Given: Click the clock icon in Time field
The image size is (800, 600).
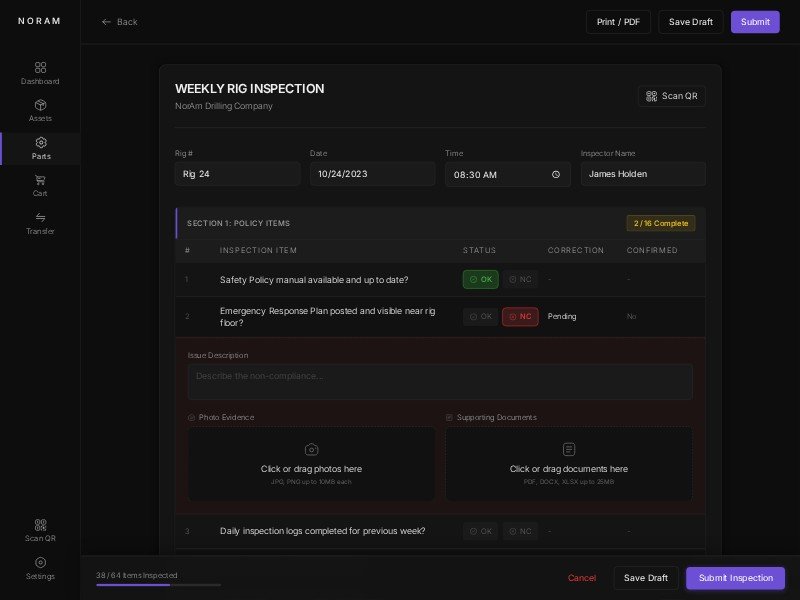Looking at the screenshot, I should click(556, 174).
